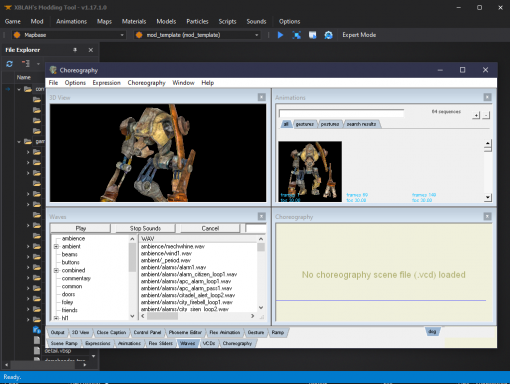Screen dimensions: 510x384
Task: Click the WAV file list scroll up arrow
Action: 261,239
